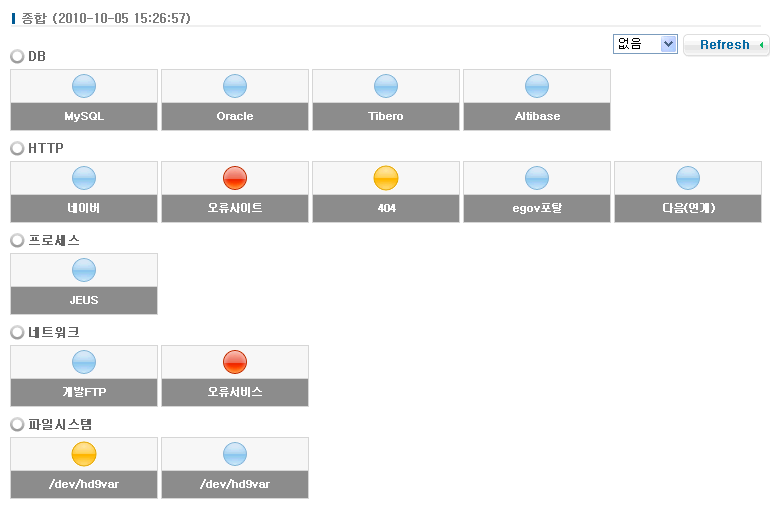This screenshot has width=782, height=506.
Task: Click the orange status icon above 404
Action: point(386,178)
